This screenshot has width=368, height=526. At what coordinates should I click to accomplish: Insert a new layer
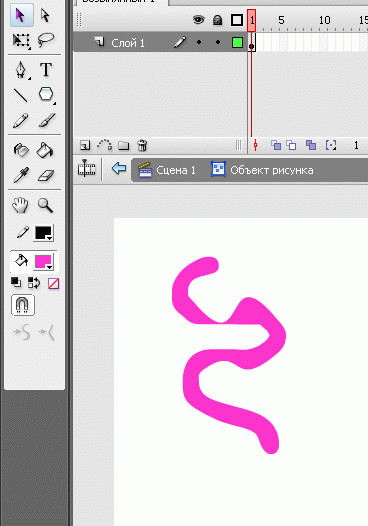click(85, 145)
